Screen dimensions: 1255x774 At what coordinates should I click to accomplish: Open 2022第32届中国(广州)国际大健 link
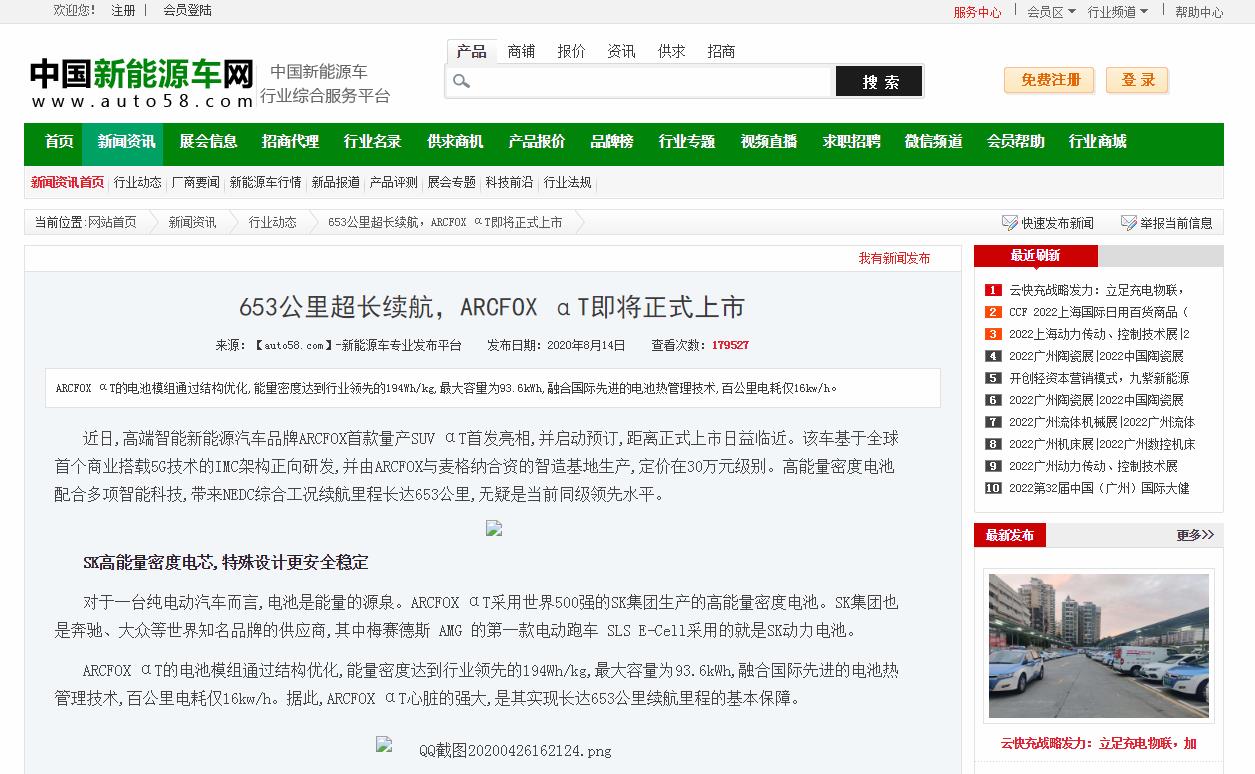point(1099,488)
